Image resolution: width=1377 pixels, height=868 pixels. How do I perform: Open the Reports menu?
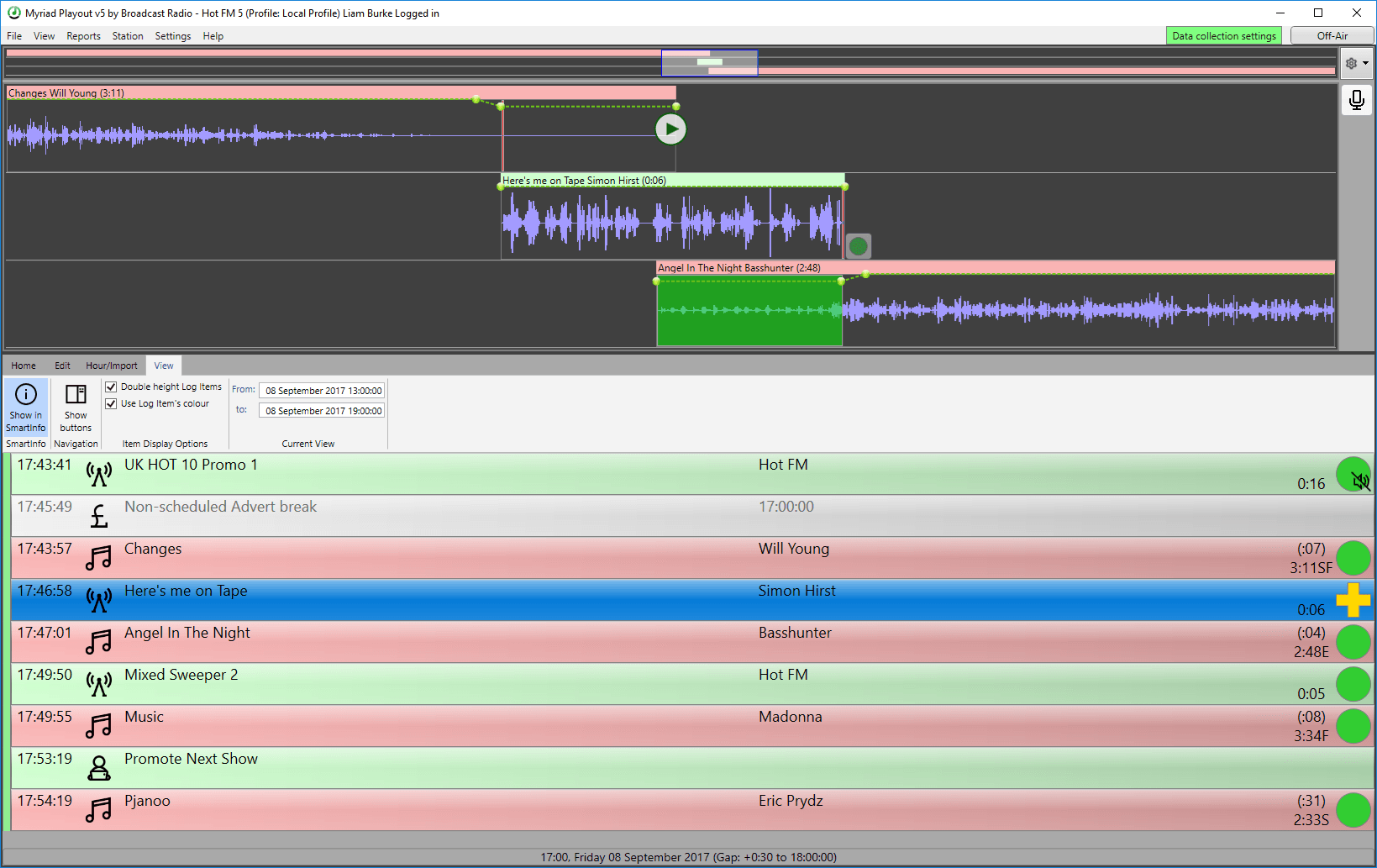83,36
